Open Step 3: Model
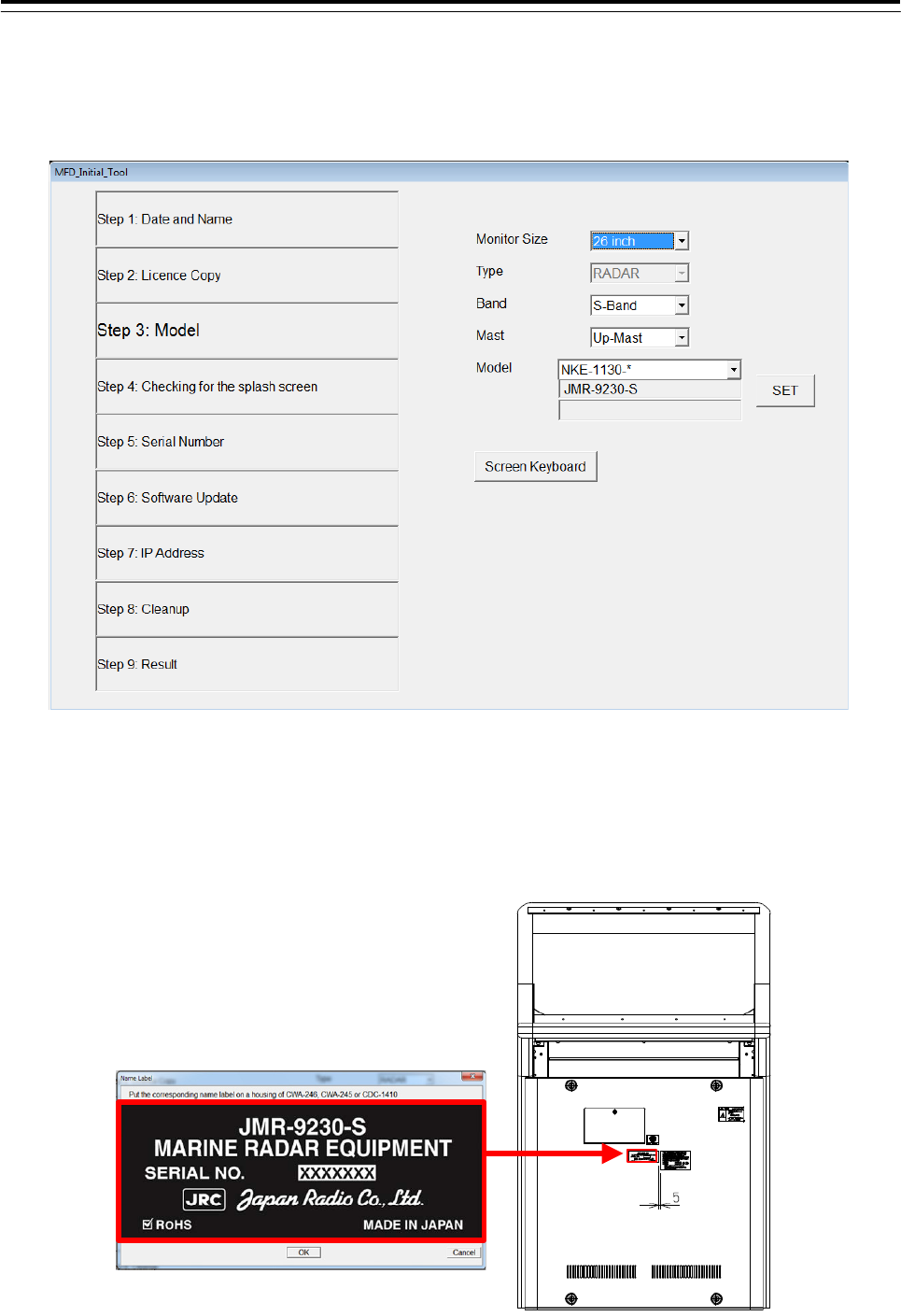This screenshot has height=1316, width=901. [247, 331]
